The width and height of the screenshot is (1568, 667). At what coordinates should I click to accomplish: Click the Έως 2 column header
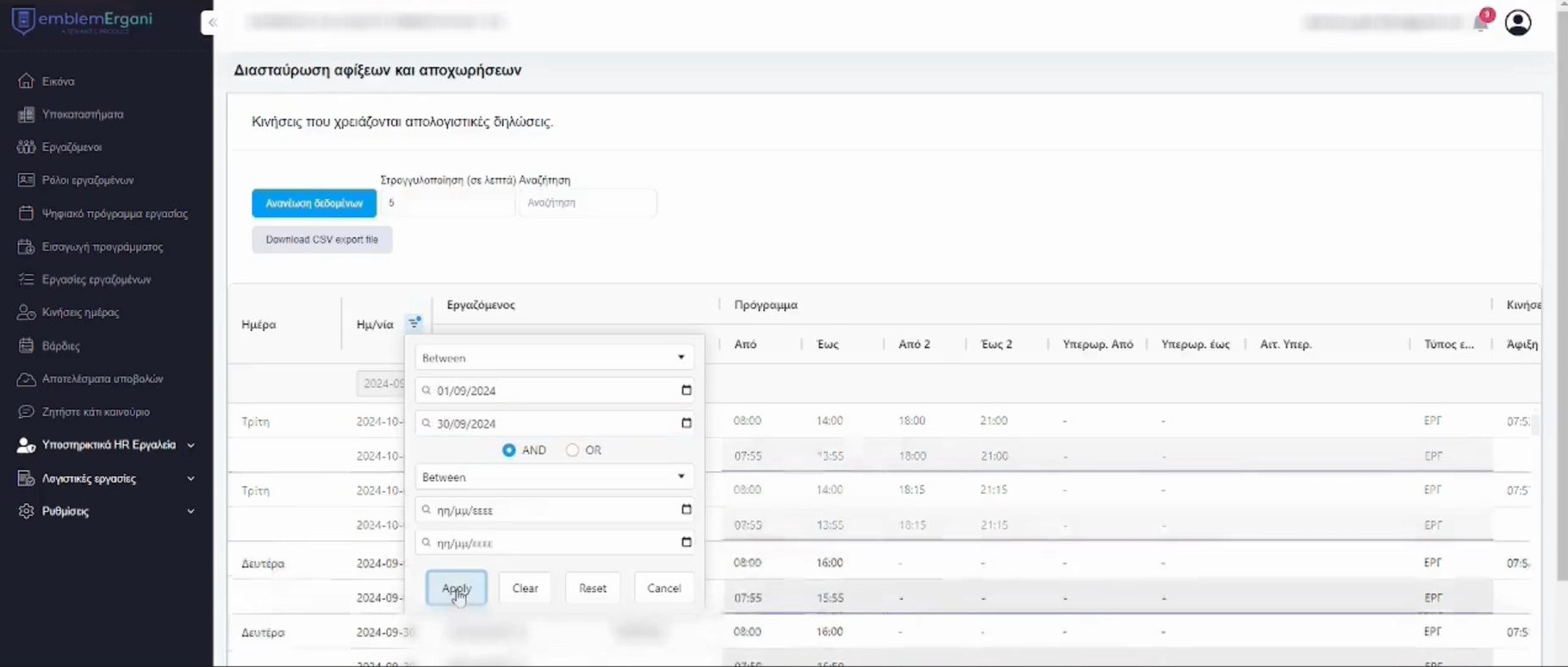(997, 344)
